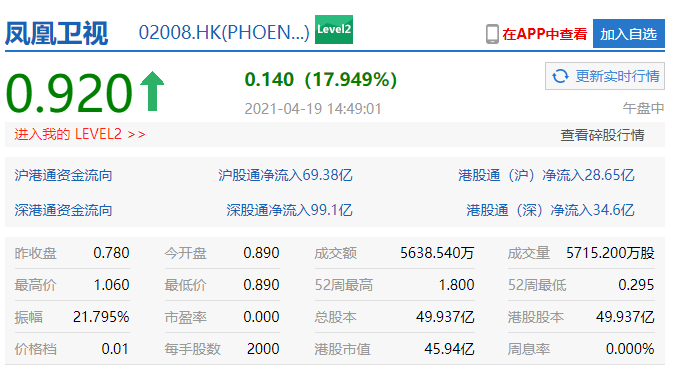This screenshot has height=380, width=677.
Task: Open the 沪港通资金流向 link
Action: [63, 175]
